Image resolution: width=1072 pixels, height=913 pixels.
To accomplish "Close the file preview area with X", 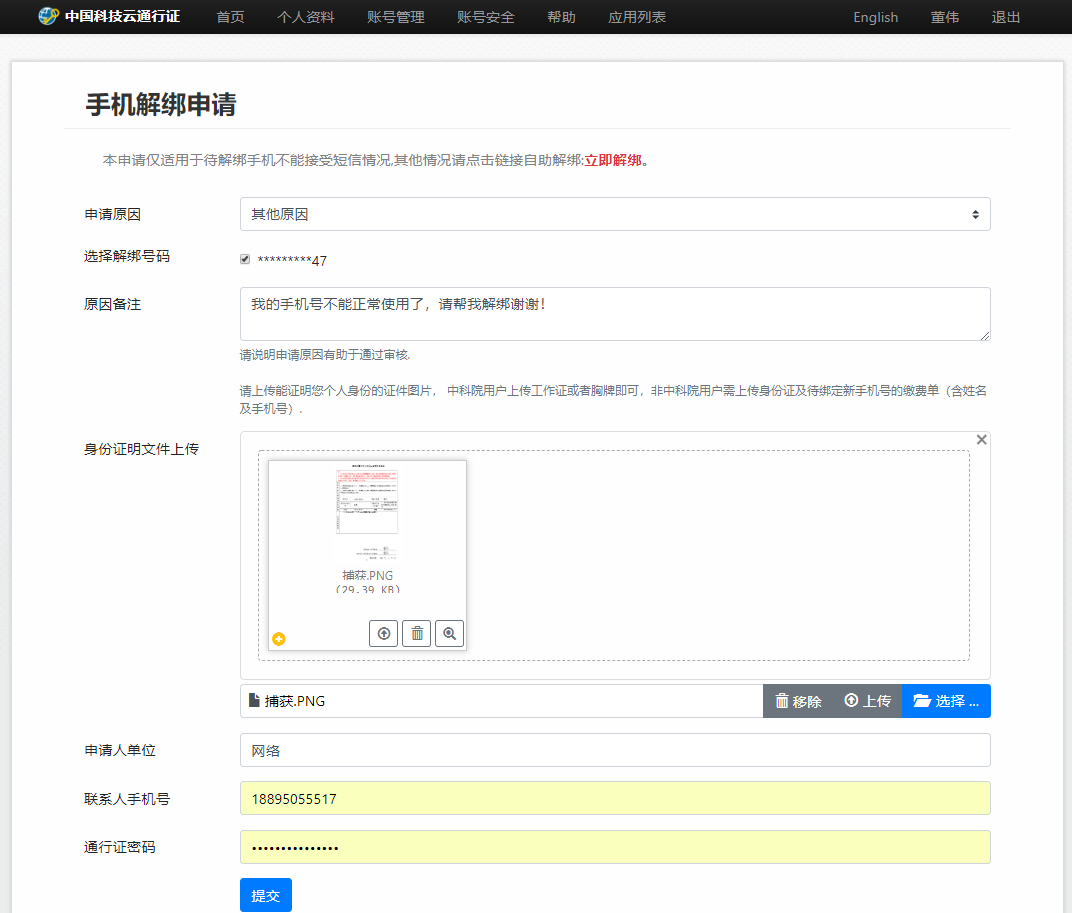I will pyautogui.click(x=981, y=440).
